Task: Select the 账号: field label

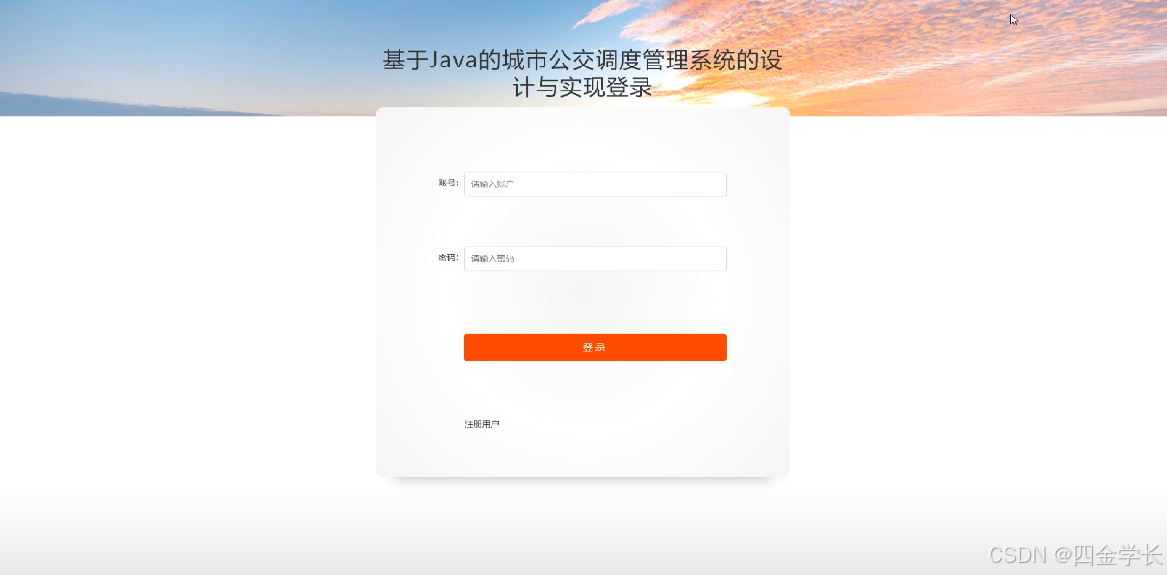Action: [x=449, y=183]
